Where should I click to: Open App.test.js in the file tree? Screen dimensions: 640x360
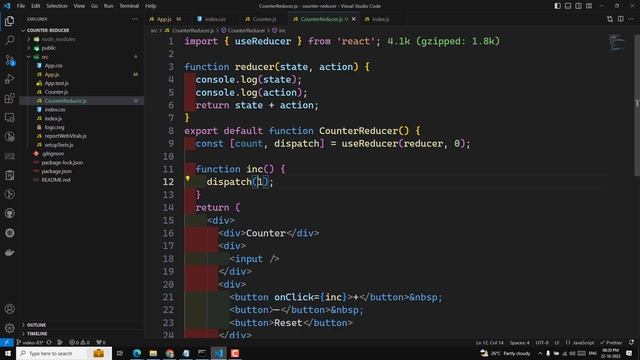tap(56, 83)
